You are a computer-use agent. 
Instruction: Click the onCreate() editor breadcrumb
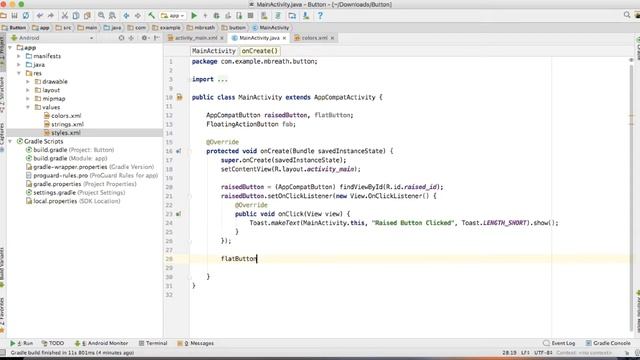coord(260,51)
